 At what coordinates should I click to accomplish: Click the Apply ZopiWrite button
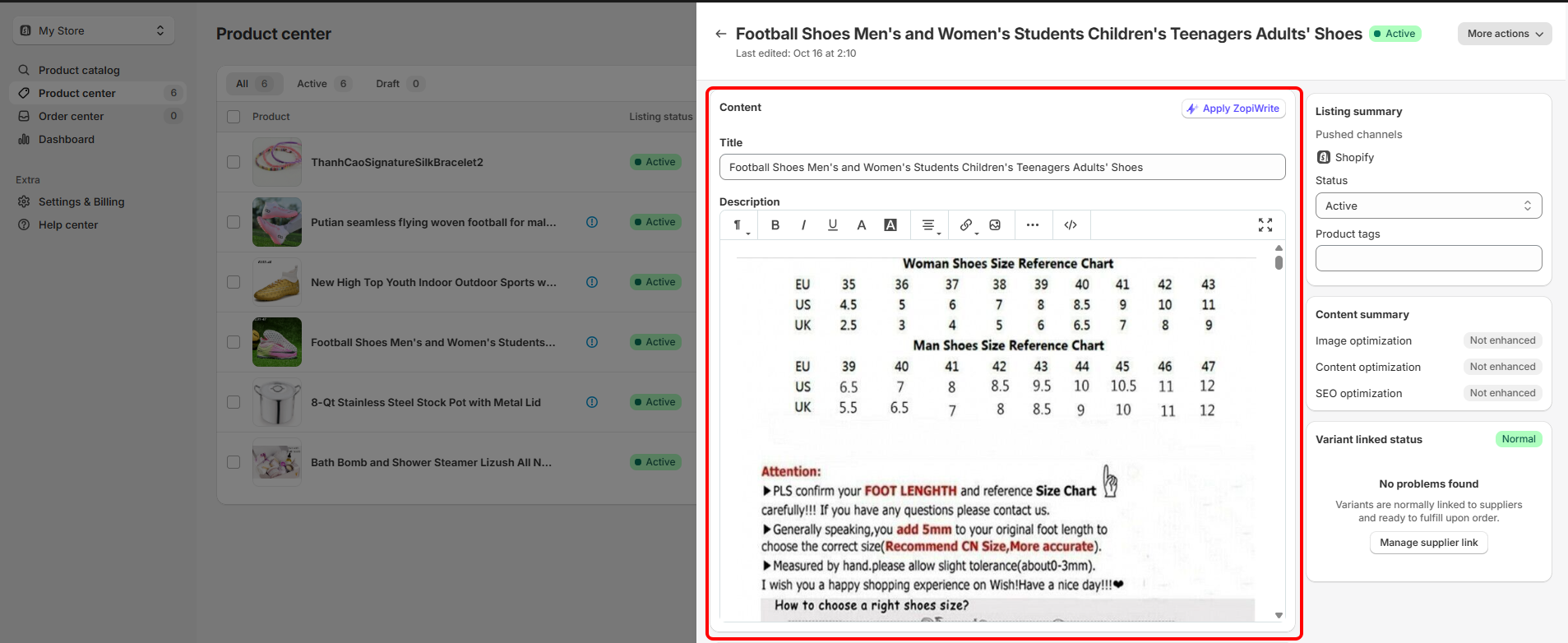[x=1233, y=109]
